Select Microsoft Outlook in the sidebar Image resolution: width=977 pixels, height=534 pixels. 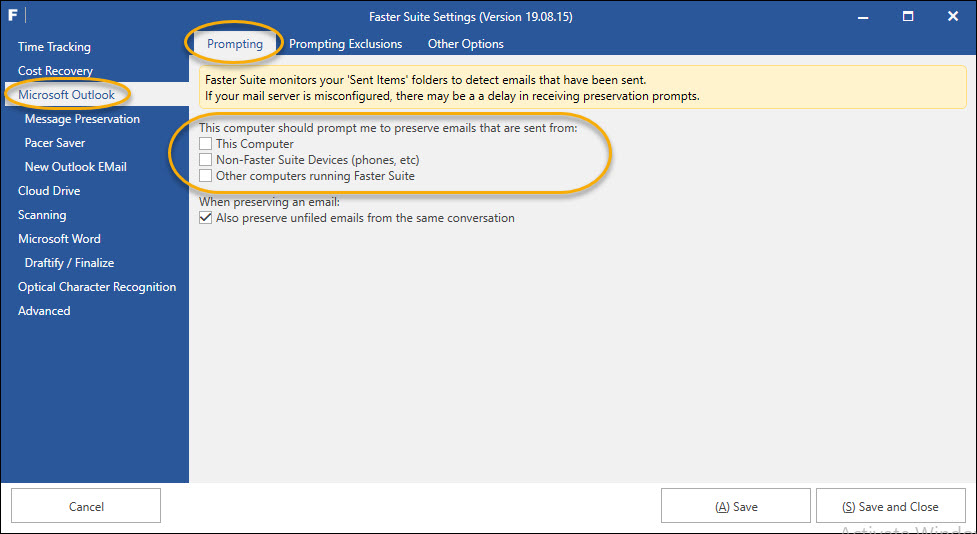pos(66,95)
